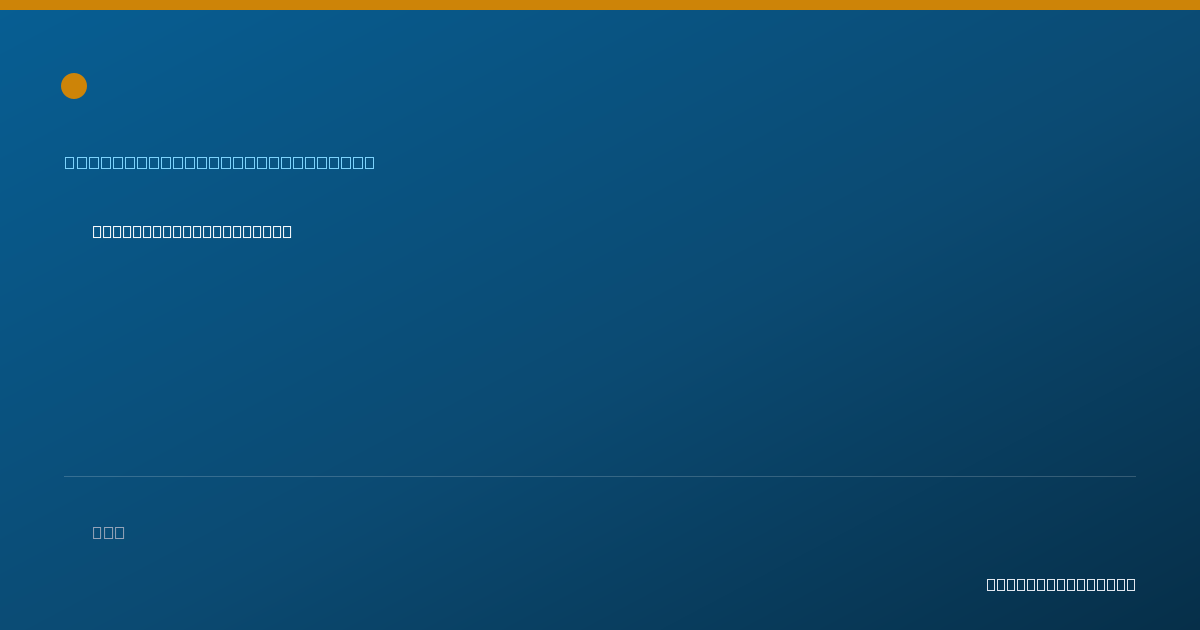Click the left end of the horizontal divider

tap(66, 476)
